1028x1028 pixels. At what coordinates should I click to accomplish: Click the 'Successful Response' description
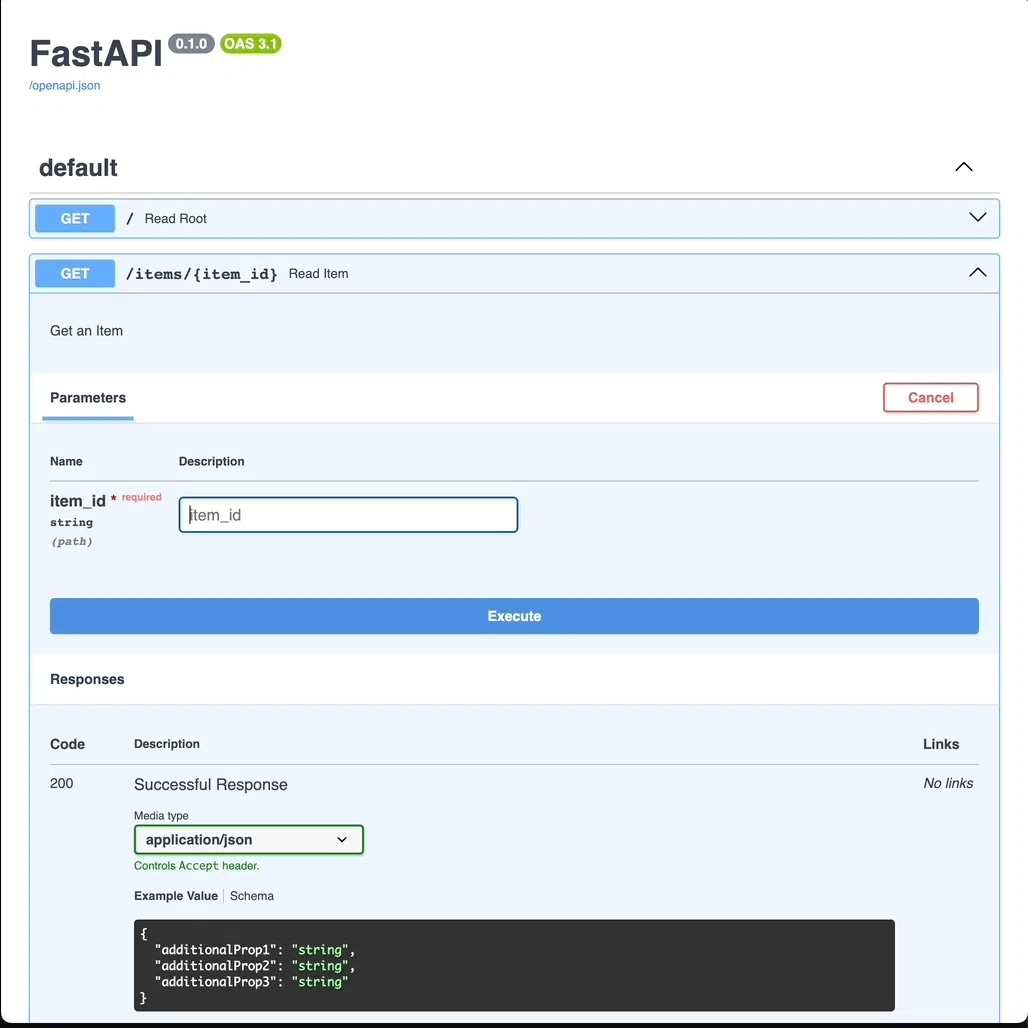pyautogui.click(x=210, y=785)
